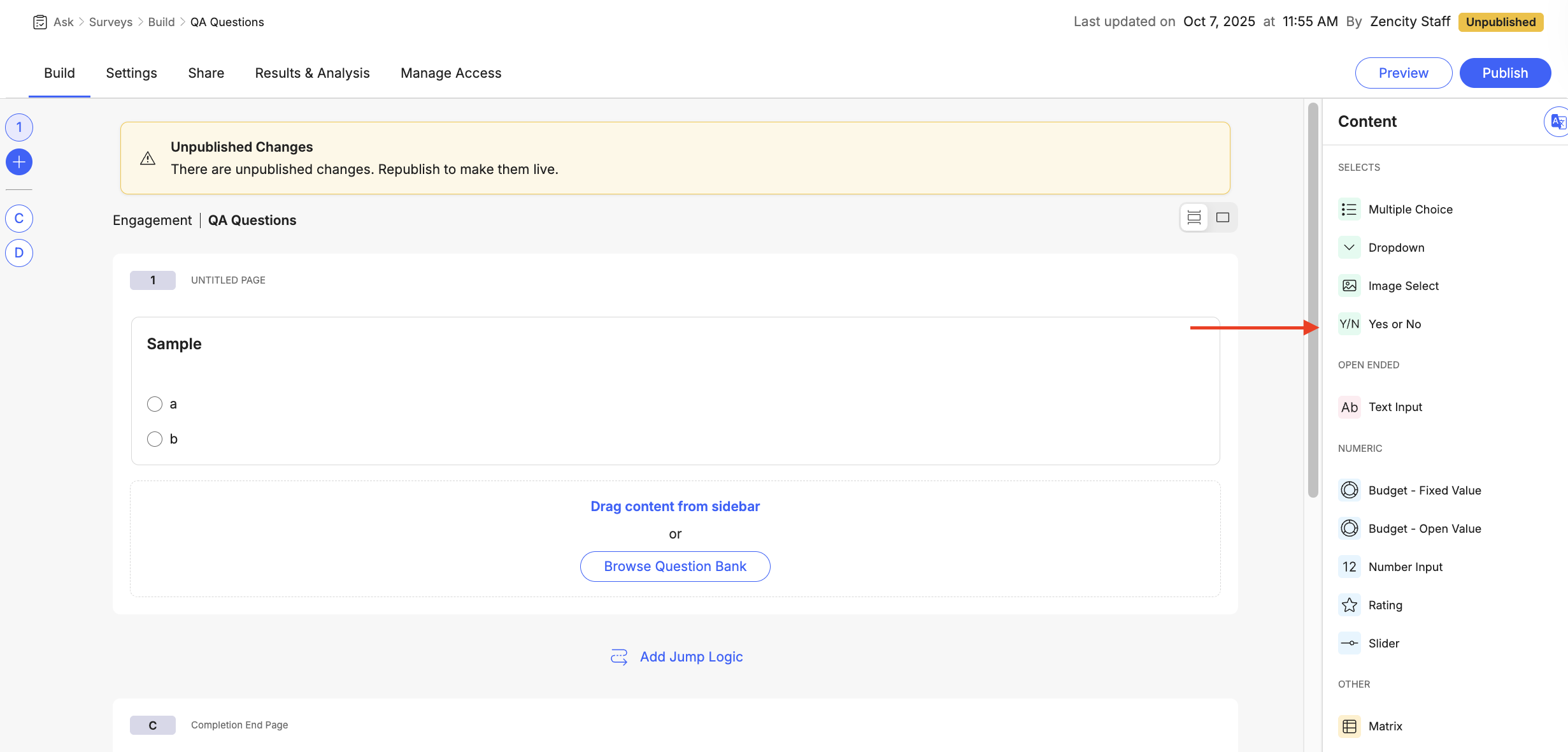
Task: Open the Settings tab
Action: click(x=131, y=73)
